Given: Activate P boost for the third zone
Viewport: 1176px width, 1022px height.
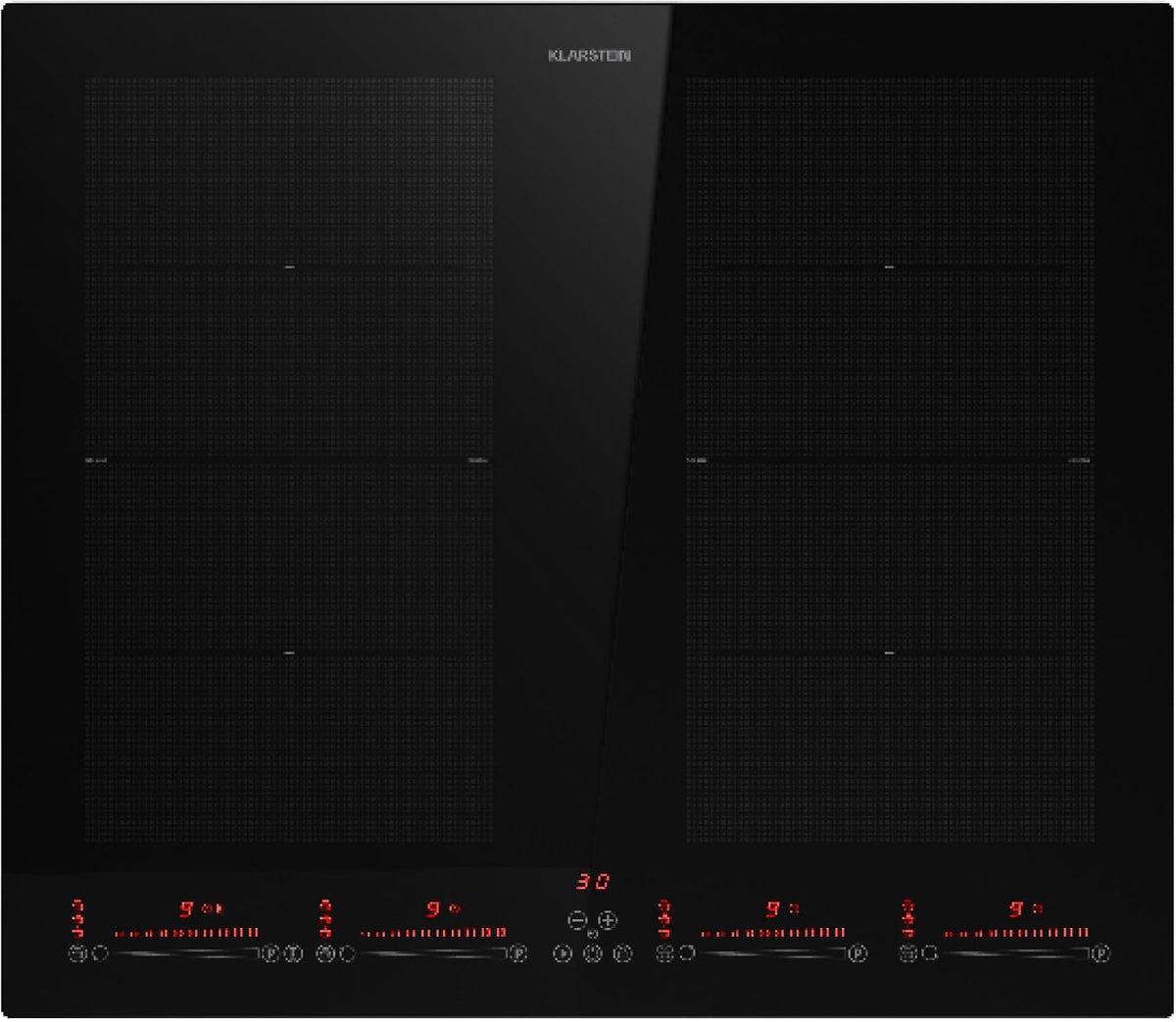Looking at the screenshot, I should click(x=858, y=952).
